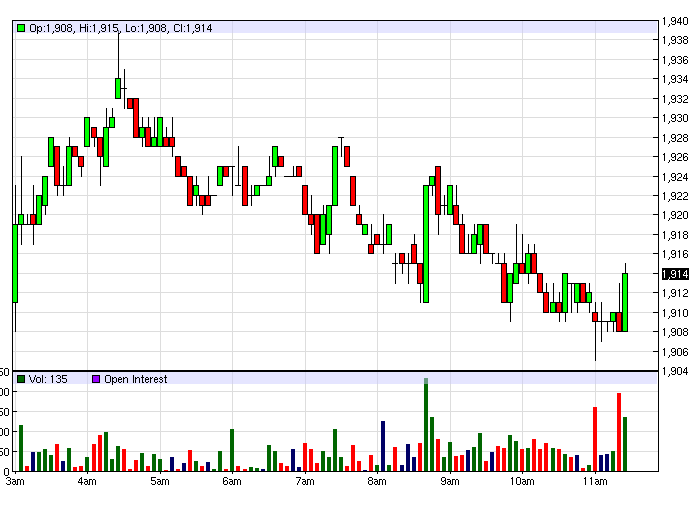Click the 1,938 price axis label
This screenshot has height=512, width=700.
(675, 40)
